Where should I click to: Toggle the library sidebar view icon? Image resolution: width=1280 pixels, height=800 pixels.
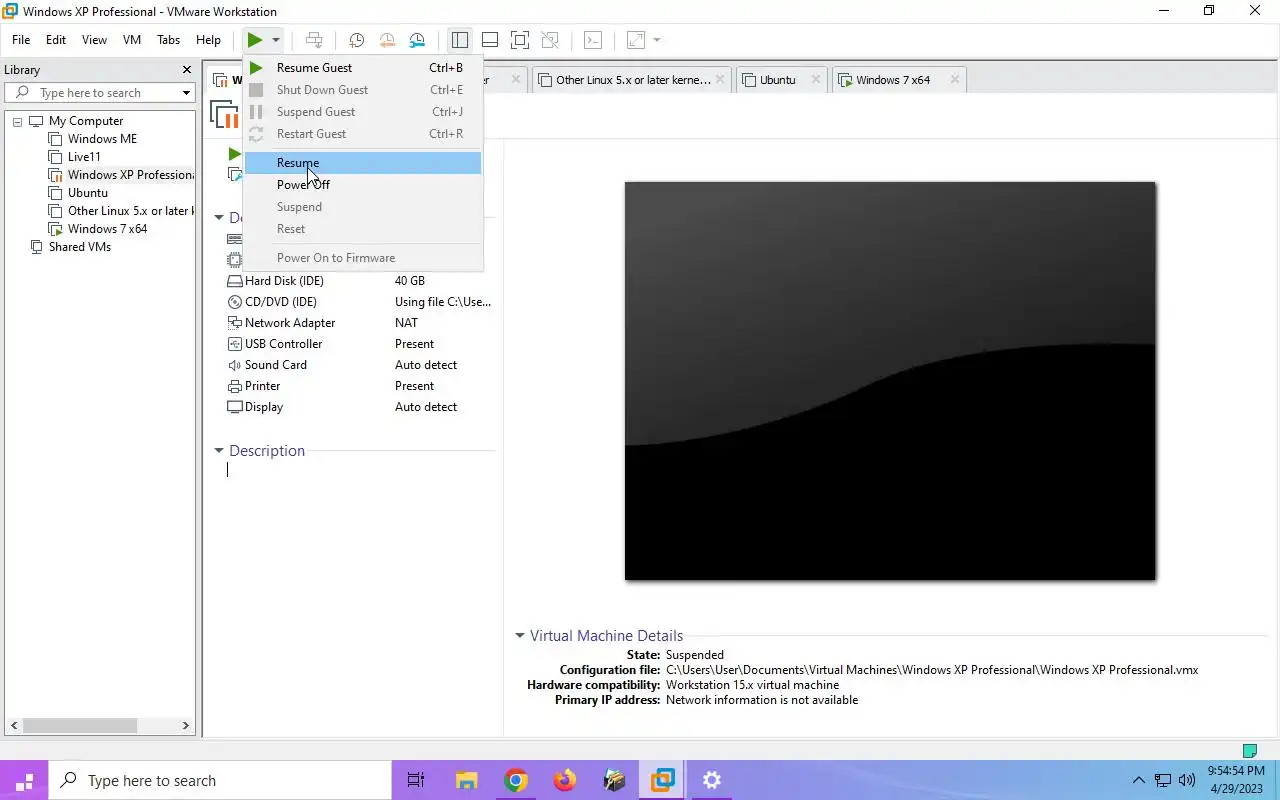point(460,40)
